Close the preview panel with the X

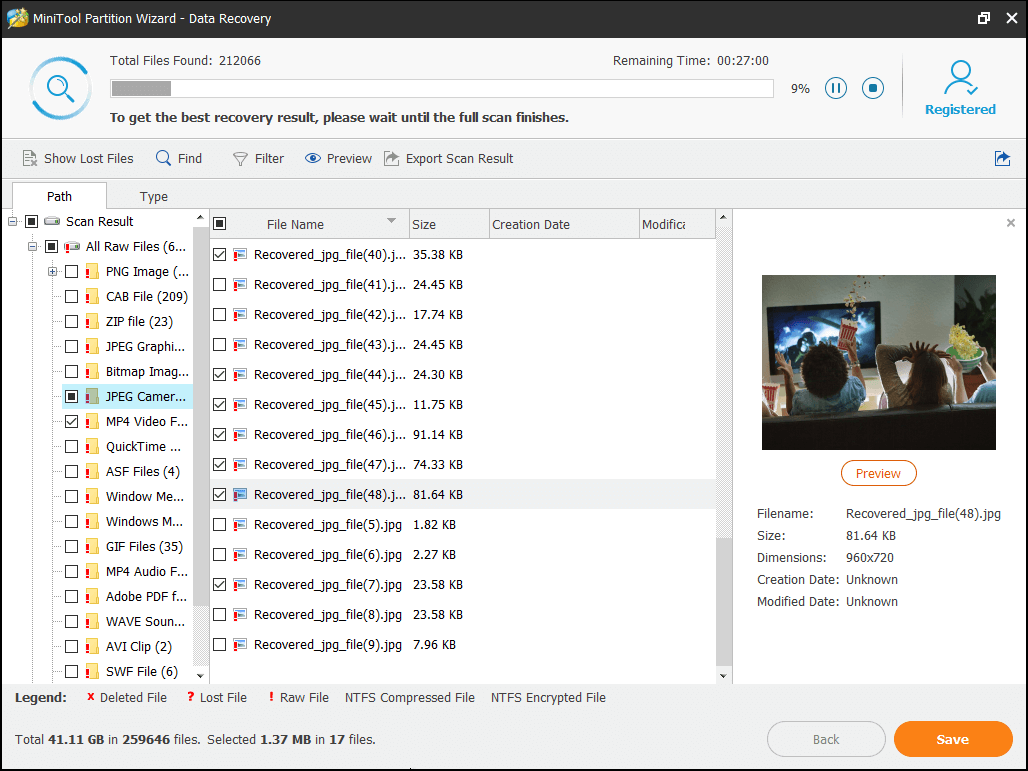(x=1011, y=223)
